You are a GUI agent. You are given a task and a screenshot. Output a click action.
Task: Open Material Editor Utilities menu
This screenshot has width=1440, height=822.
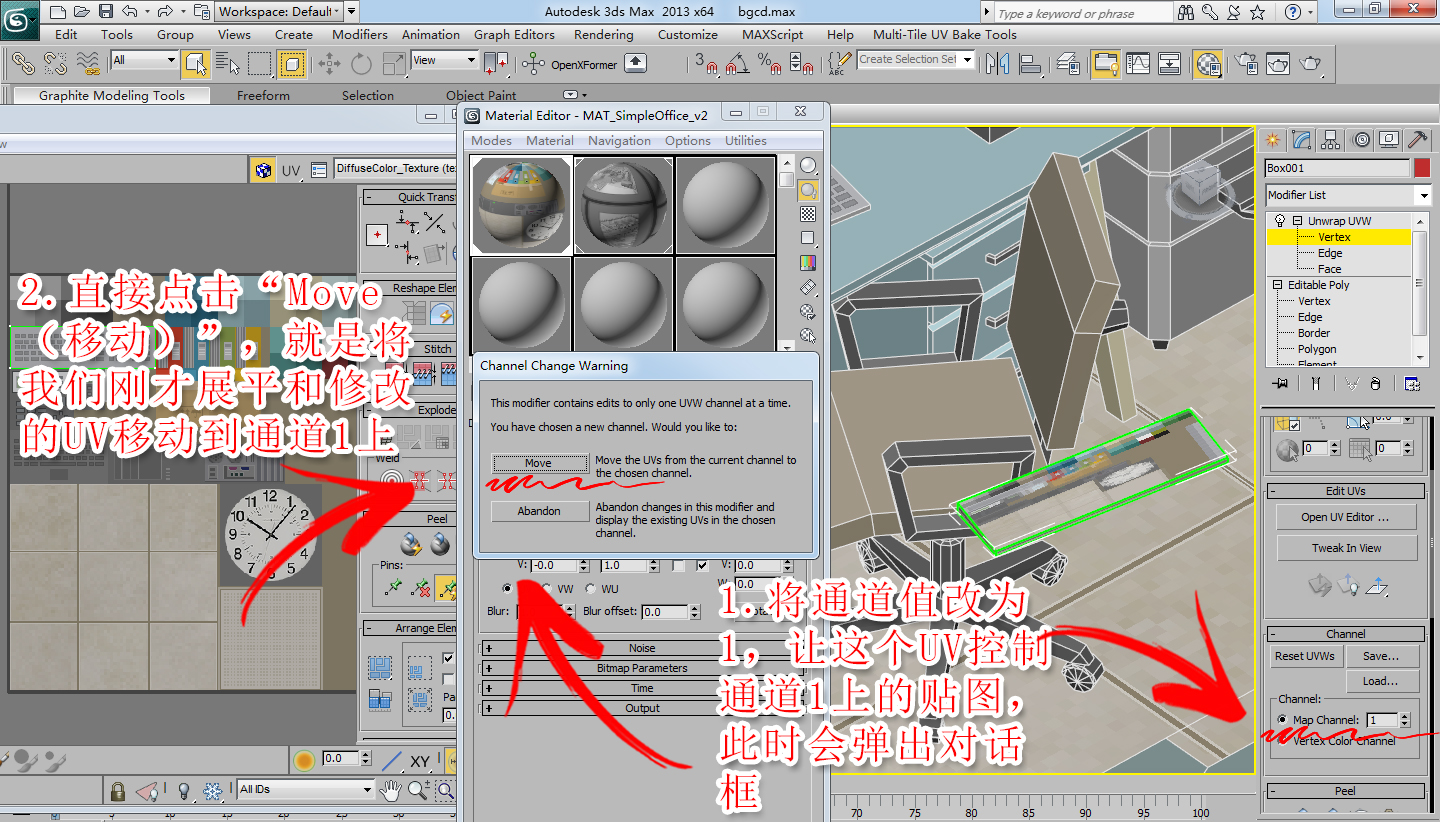pyautogui.click(x=746, y=141)
